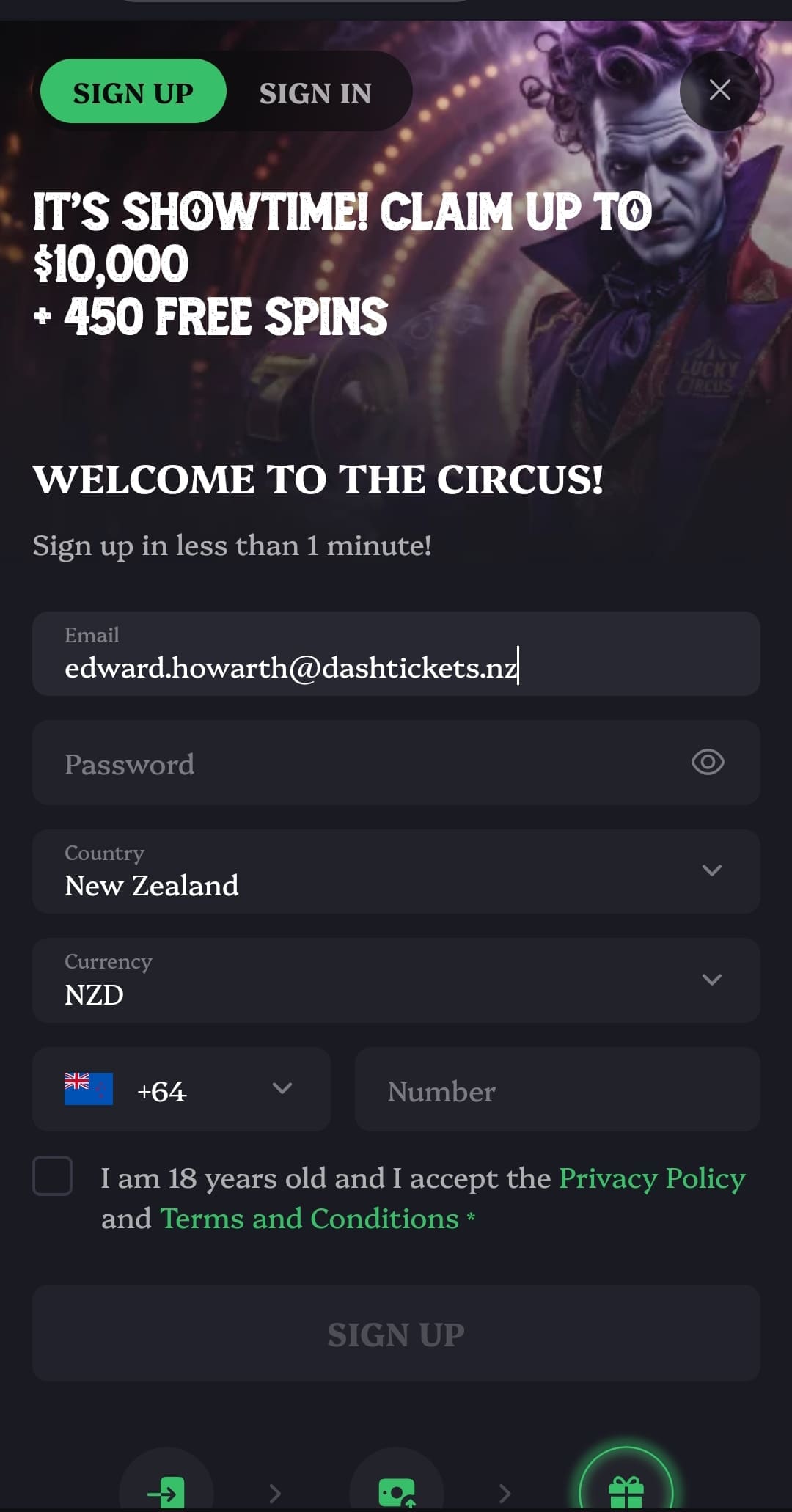Screen dimensions: 792x1512
Task: Click into the phone Number field
Action: 557,1090
